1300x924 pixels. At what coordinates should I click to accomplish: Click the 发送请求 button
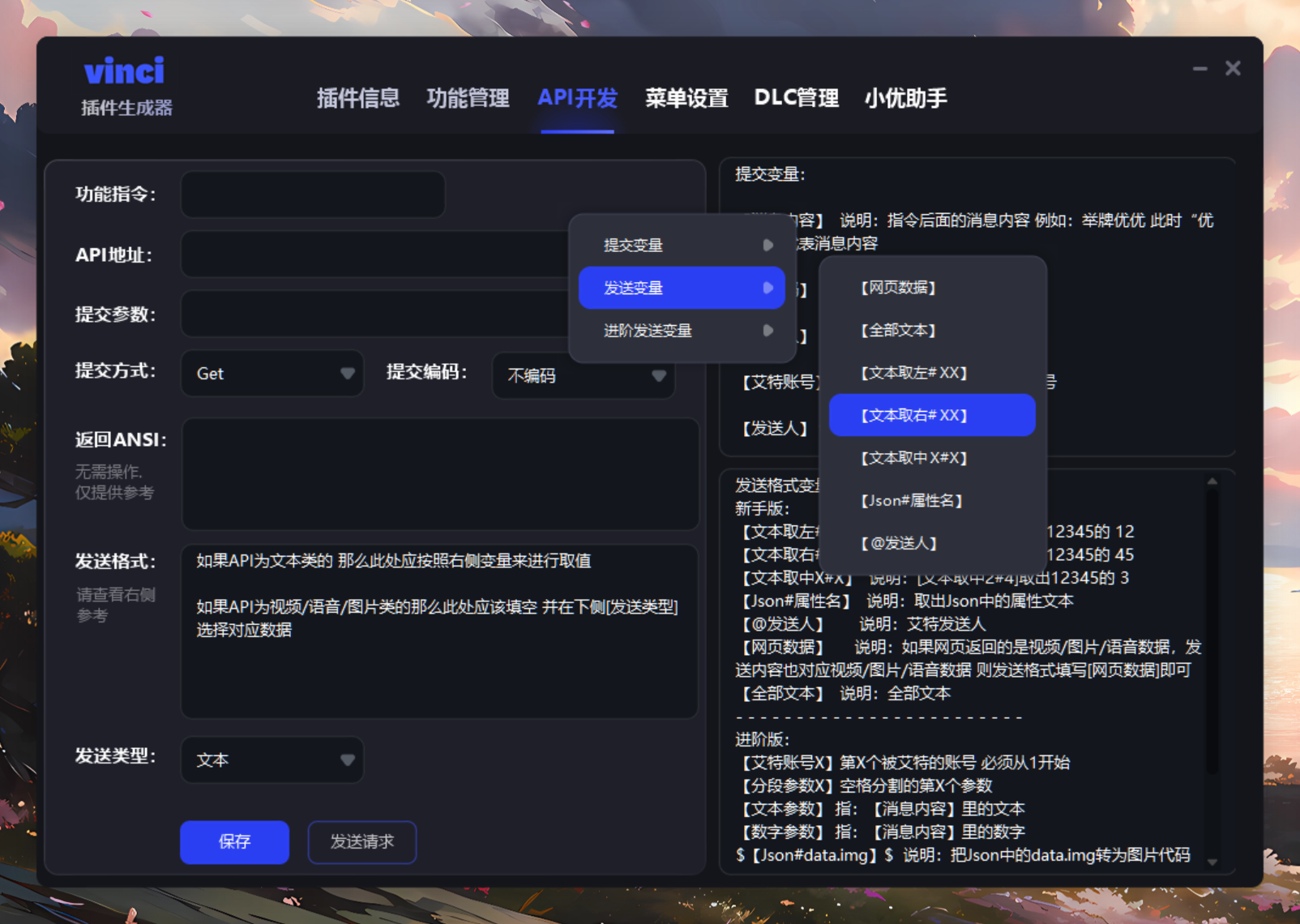[x=361, y=842]
